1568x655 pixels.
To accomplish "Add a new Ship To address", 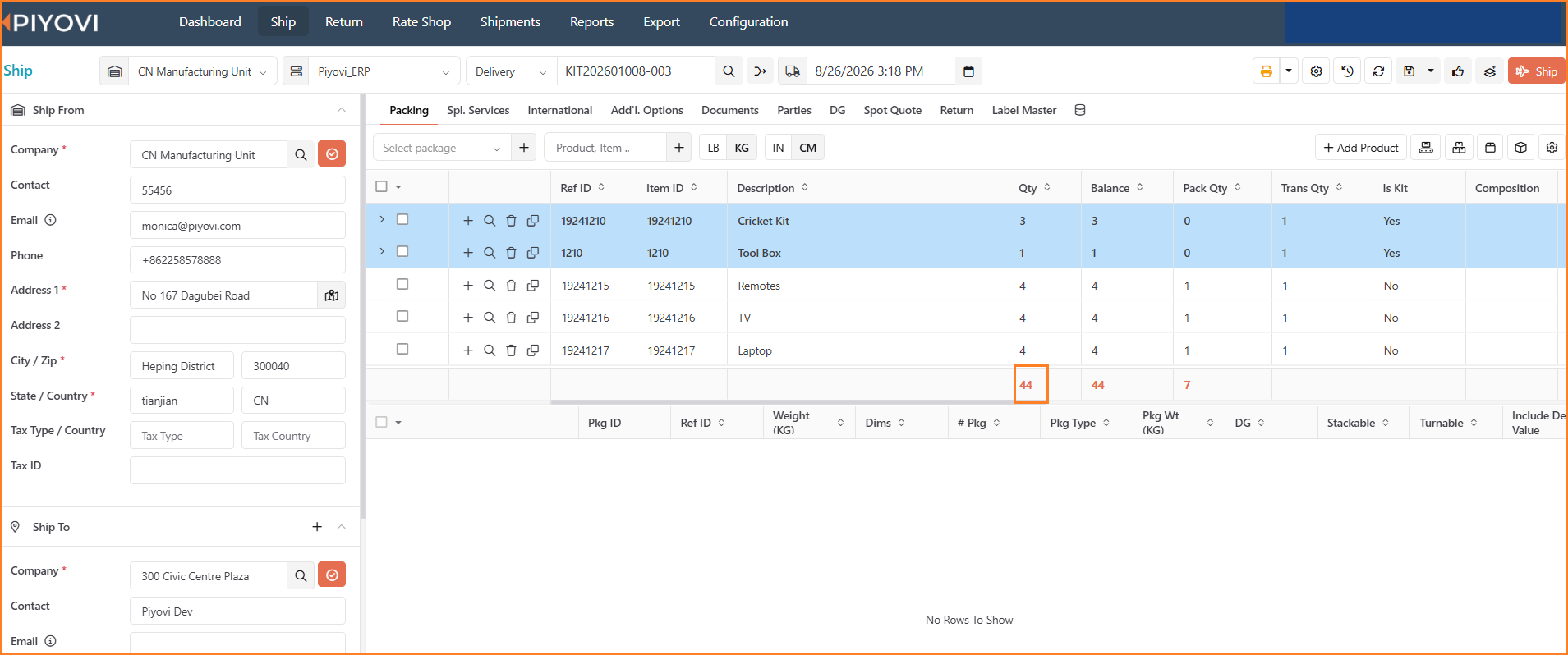I will click(x=317, y=527).
